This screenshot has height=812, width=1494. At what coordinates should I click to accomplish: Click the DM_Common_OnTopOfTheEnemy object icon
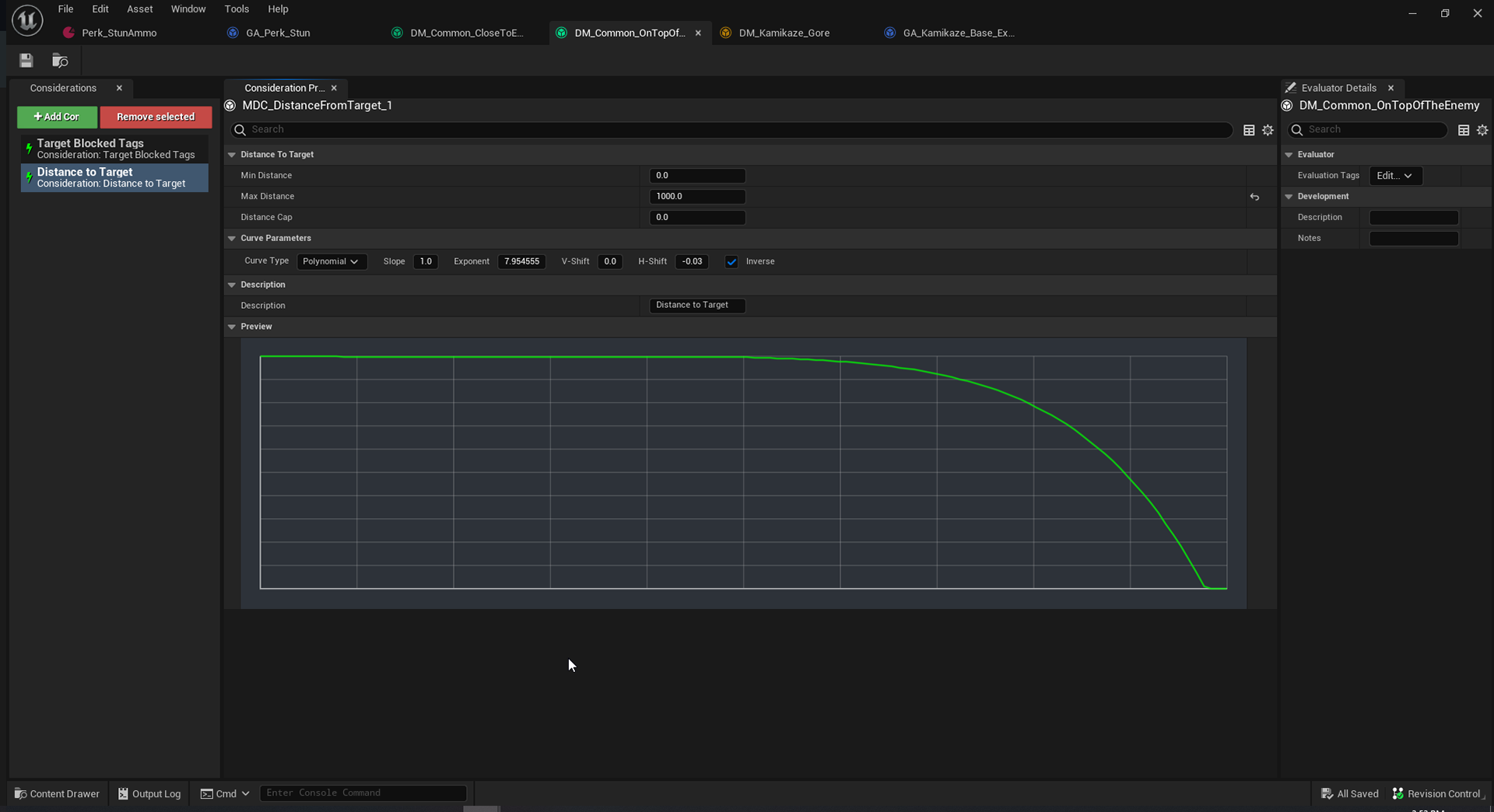tap(1287, 106)
